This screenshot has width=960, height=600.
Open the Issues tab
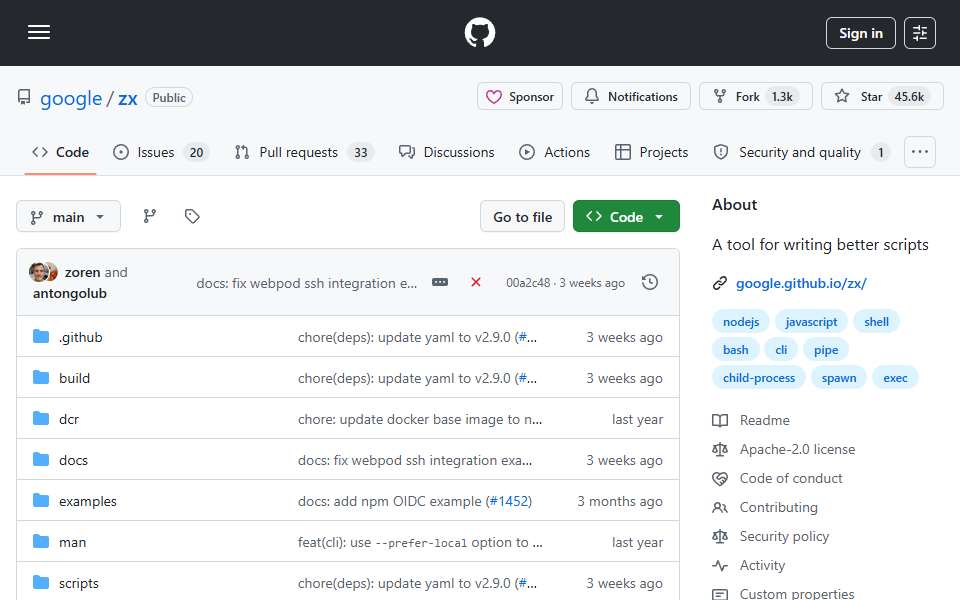[x=161, y=152]
